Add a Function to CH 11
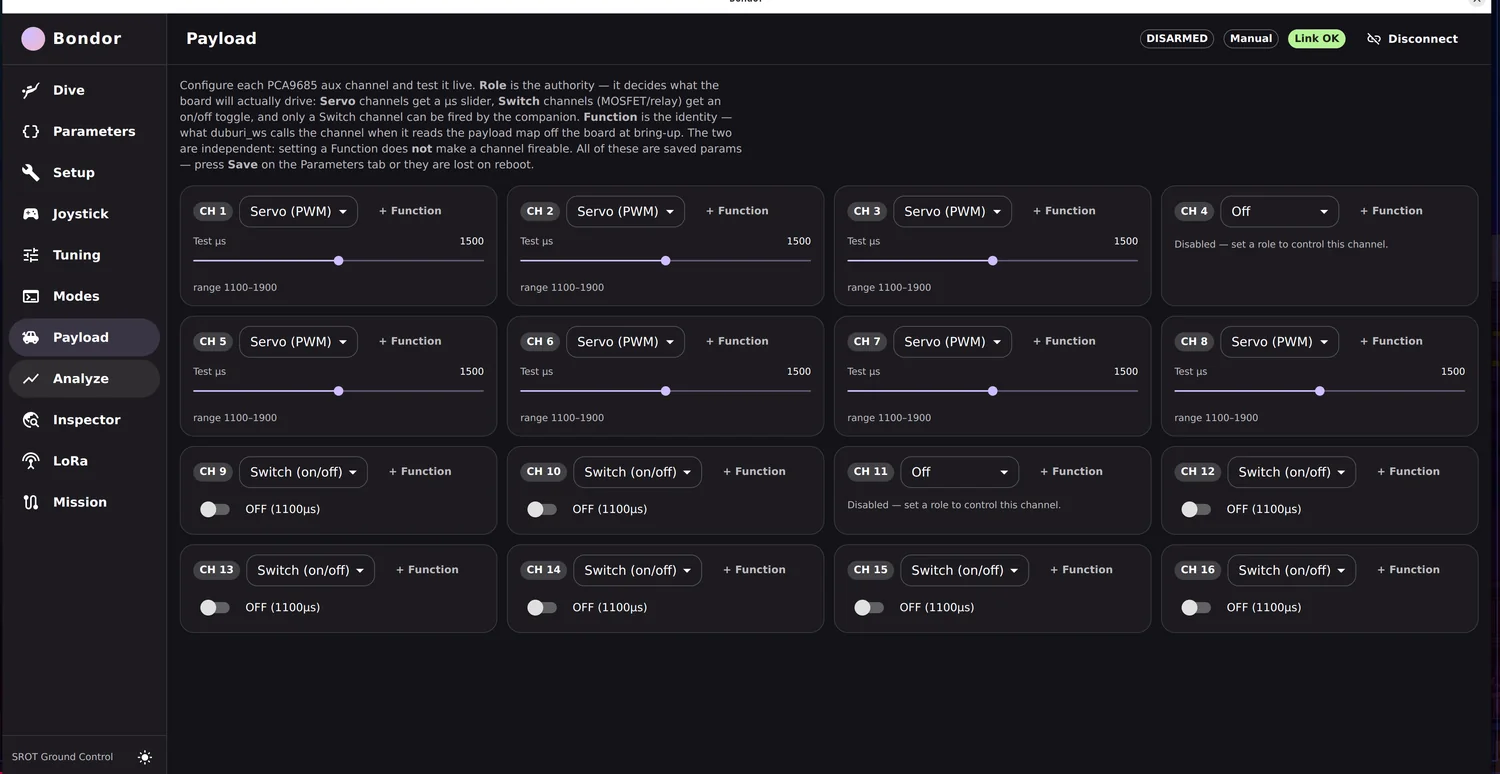The width and height of the screenshot is (1500, 774). [1071, 472]
